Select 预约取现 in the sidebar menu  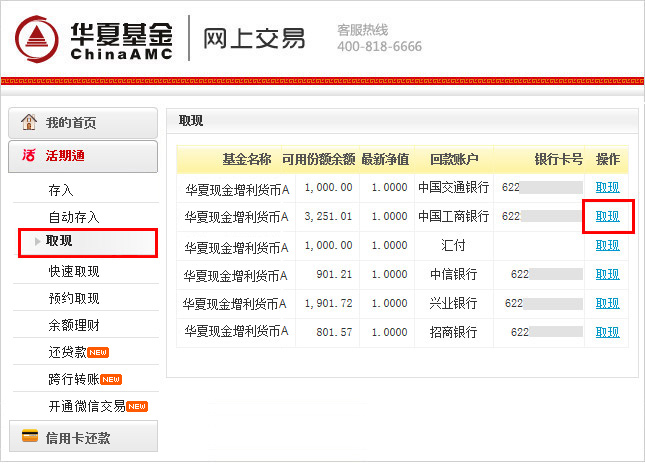pos(74,298)
